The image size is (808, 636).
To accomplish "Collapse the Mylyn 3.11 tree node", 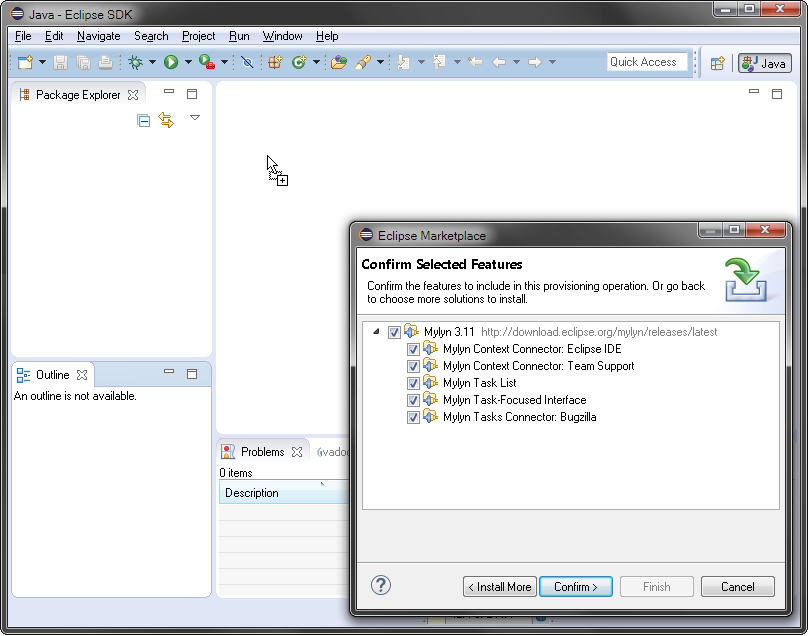I will click(x=377, y=332).
